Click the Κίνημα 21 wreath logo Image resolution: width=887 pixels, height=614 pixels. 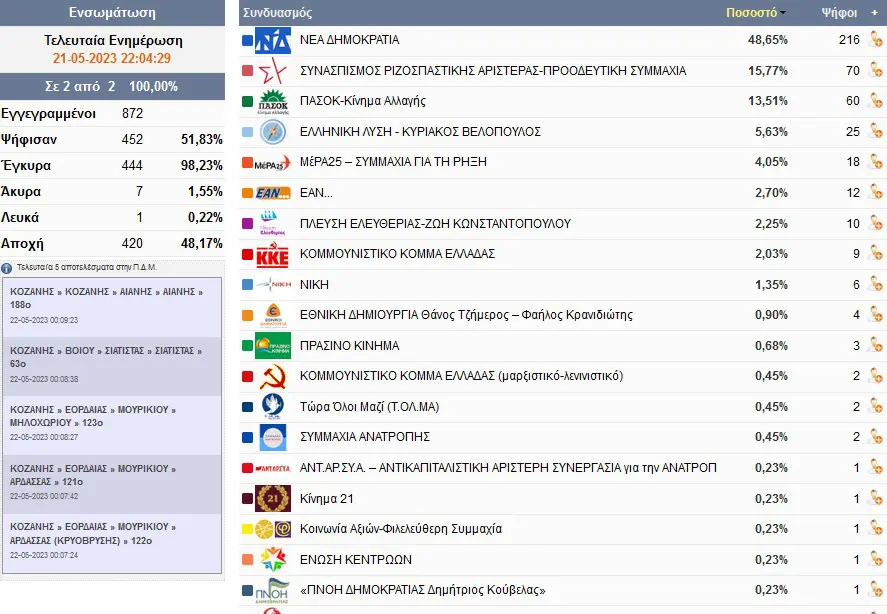(273, 499)
